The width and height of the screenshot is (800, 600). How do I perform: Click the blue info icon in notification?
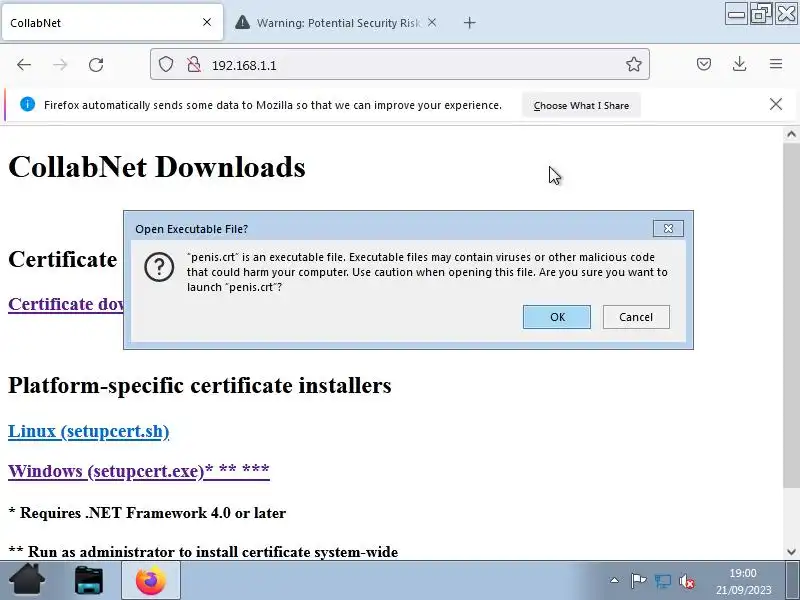28,105
